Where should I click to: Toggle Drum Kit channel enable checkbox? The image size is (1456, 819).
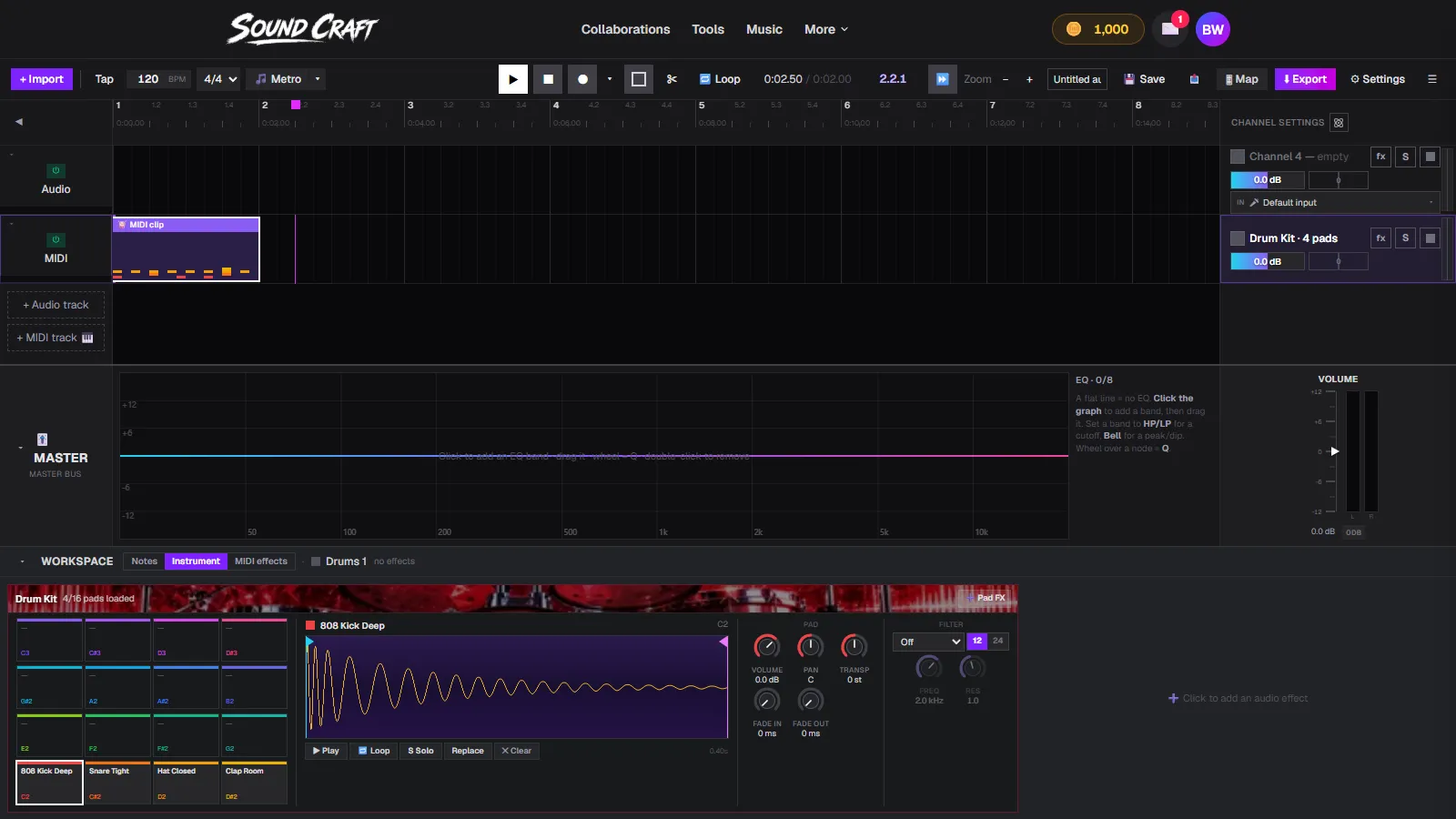[x=1238, y=238]
